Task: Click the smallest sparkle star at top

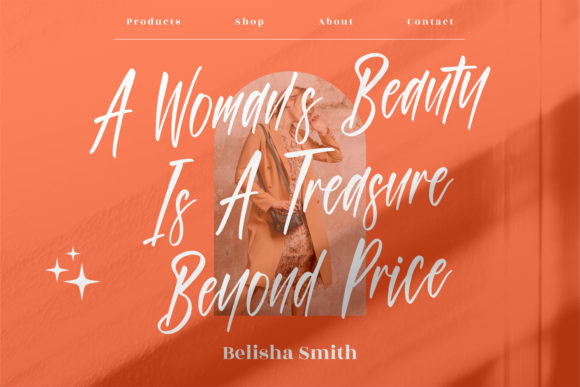Action: [73, 253]
